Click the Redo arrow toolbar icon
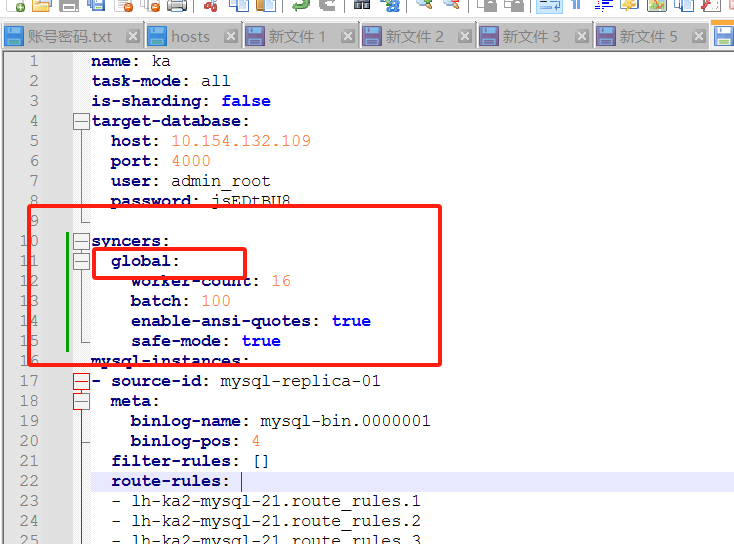This screenshot has width=734, height=544. 327,6
